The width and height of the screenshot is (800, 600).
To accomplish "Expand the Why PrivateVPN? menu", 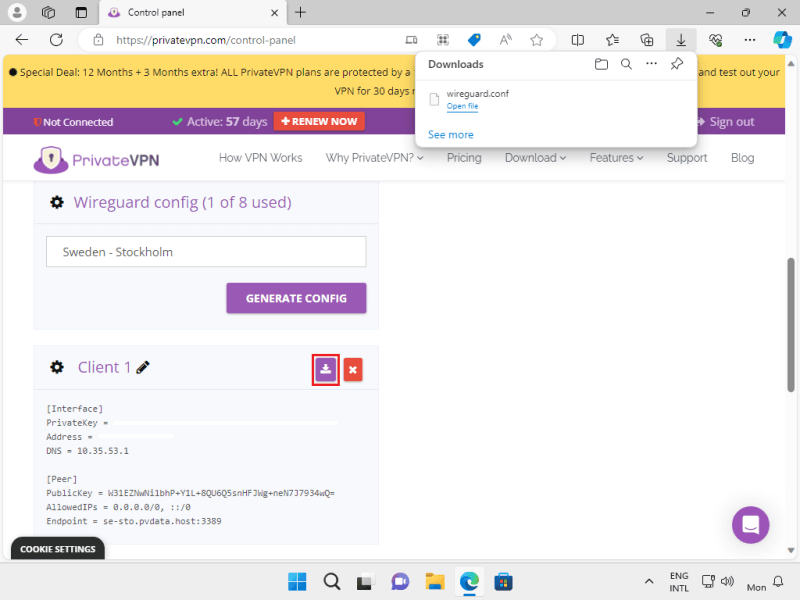I will tap(374, 158).
